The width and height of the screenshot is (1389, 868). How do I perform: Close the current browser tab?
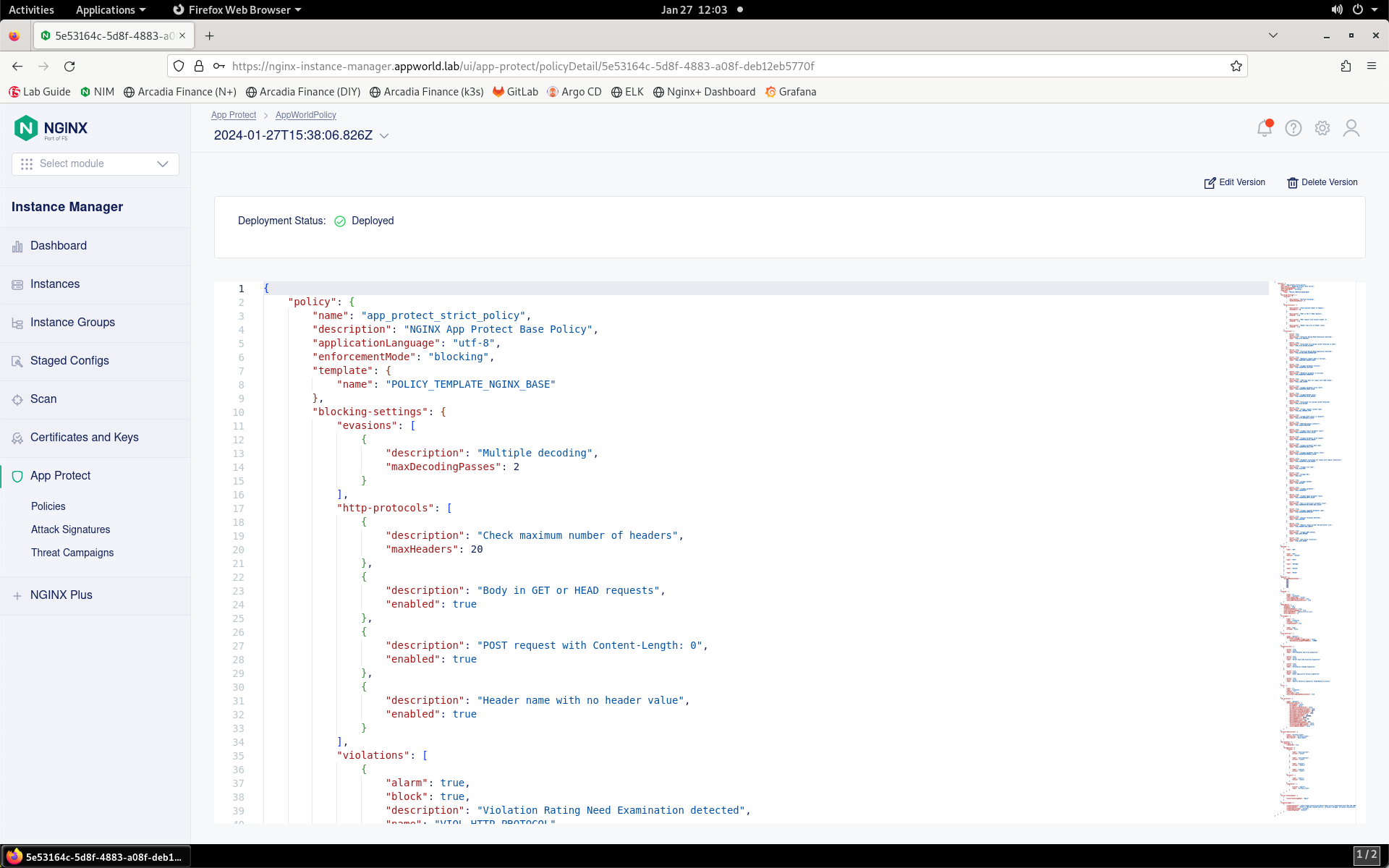point(182,35)
